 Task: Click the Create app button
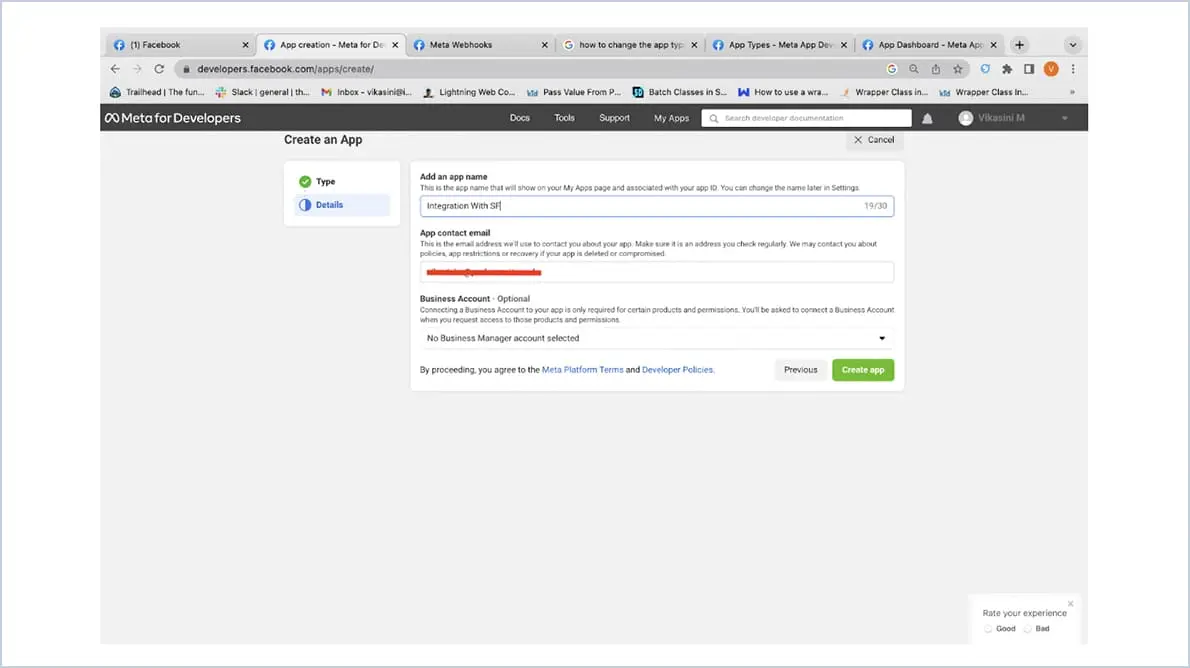[x=863, y=370]
